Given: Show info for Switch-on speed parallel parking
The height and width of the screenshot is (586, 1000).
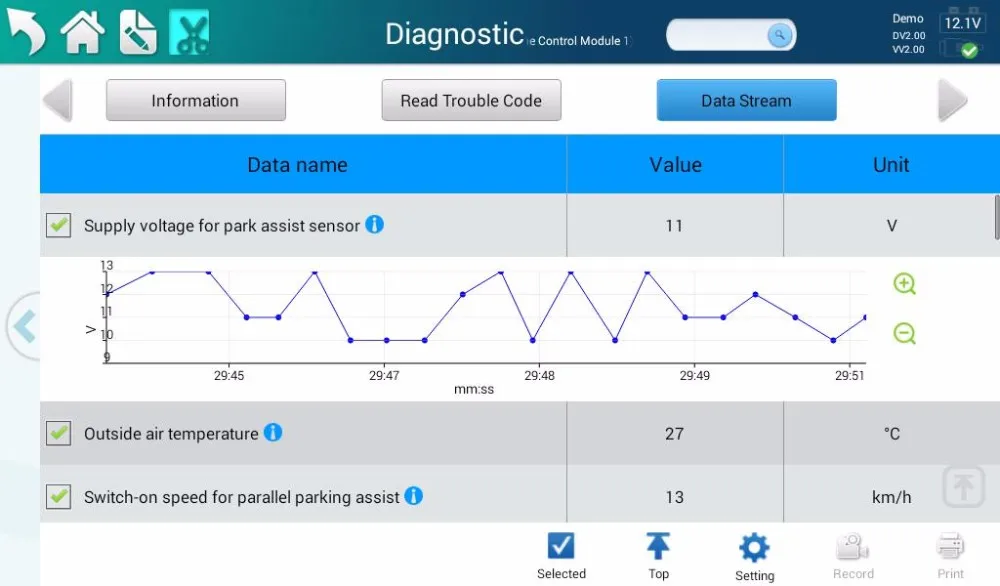Looking at the screenshot, I should pos(414,495).
